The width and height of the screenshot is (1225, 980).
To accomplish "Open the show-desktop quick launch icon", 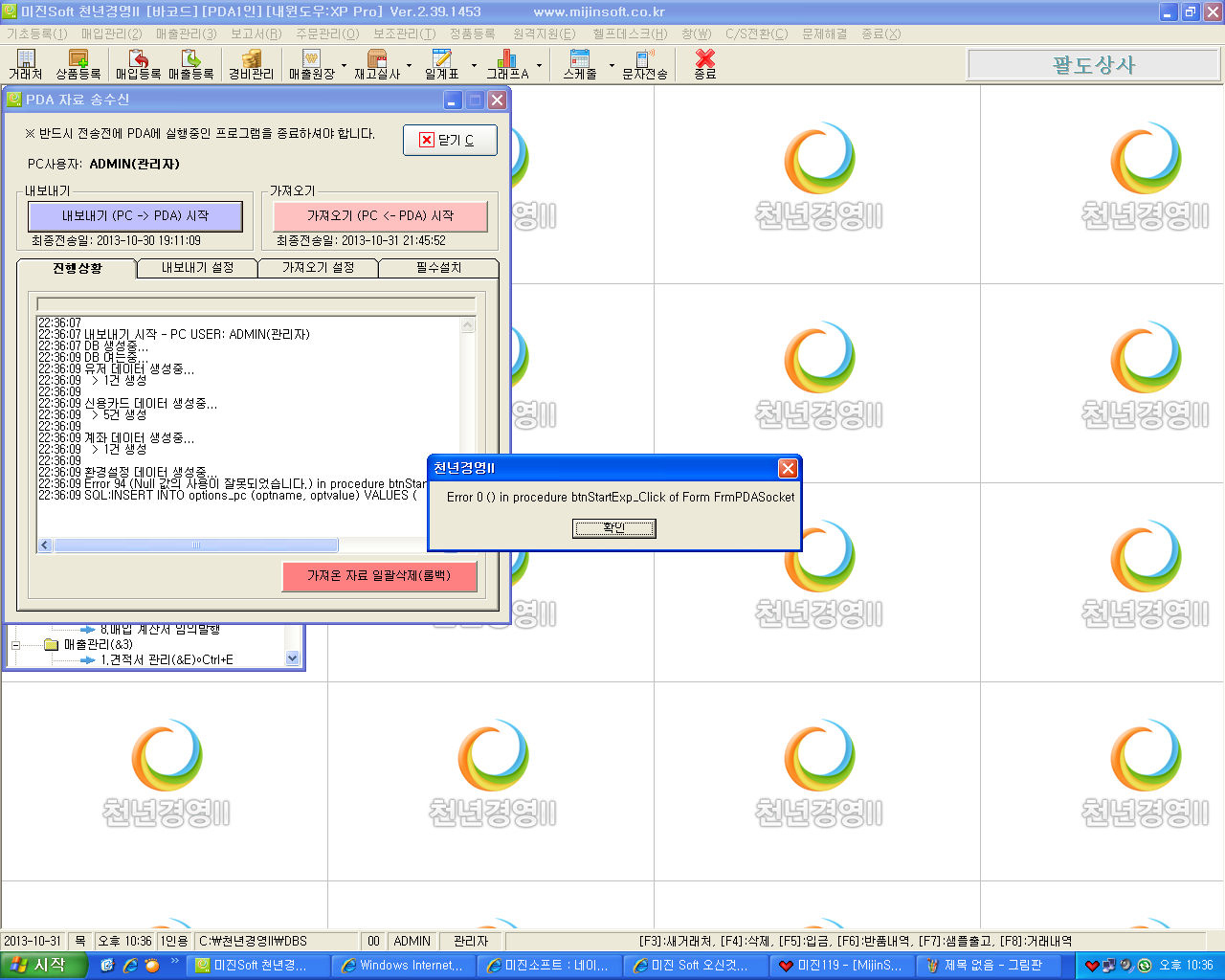I will pos(107,966).
